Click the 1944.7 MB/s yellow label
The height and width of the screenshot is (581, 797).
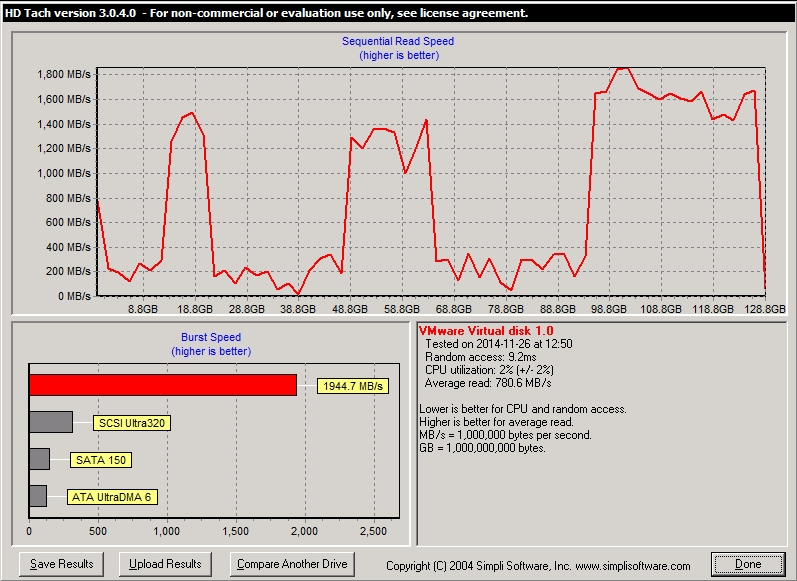click(353, 386)
